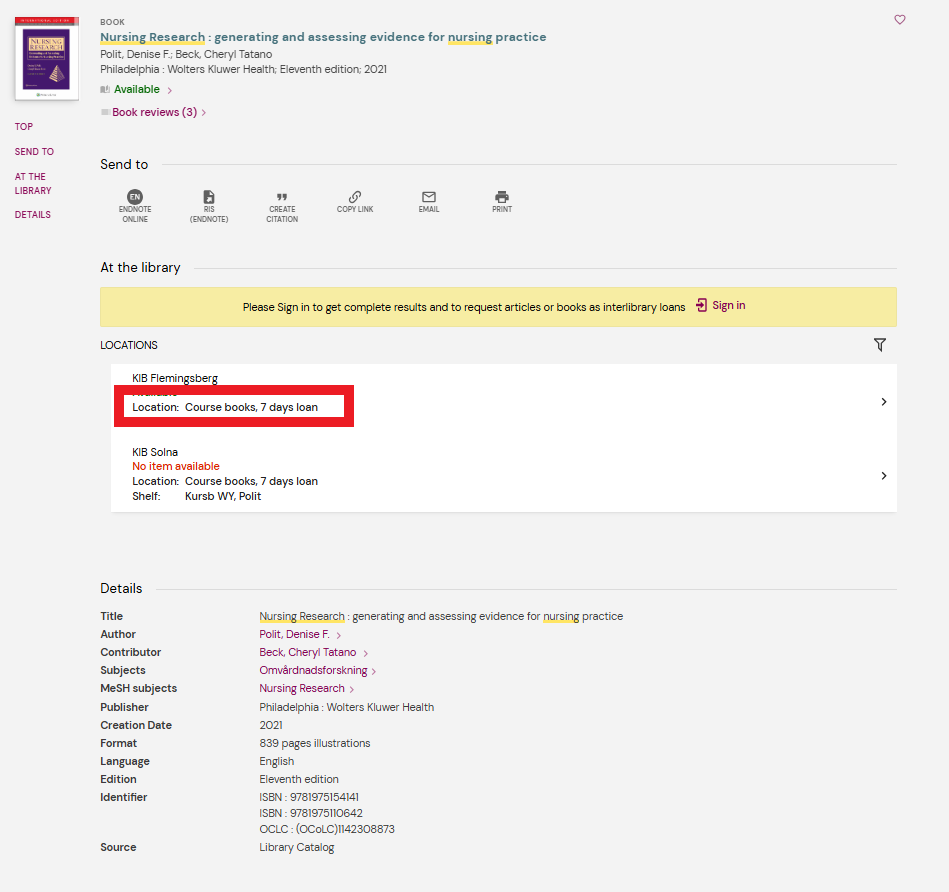949x892 pixels.
Task: Browse subject Omvårdnadsforskning
Action: click(313, 671)
